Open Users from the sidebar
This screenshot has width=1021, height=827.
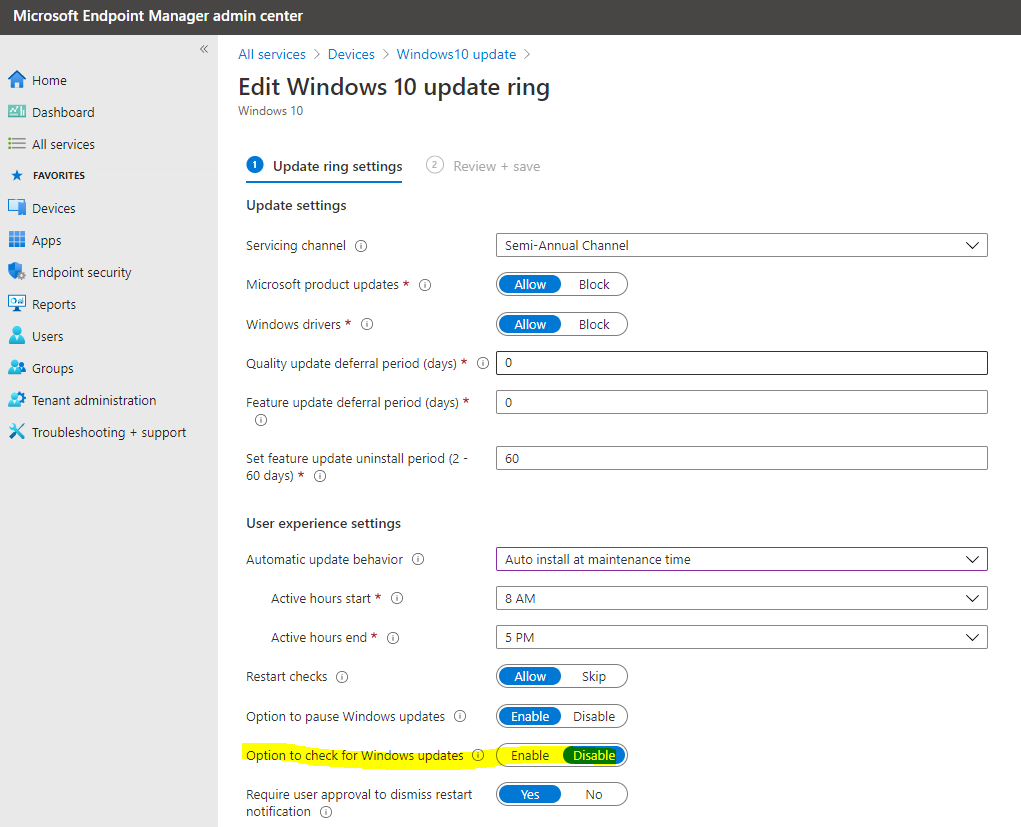coord(48,336)
